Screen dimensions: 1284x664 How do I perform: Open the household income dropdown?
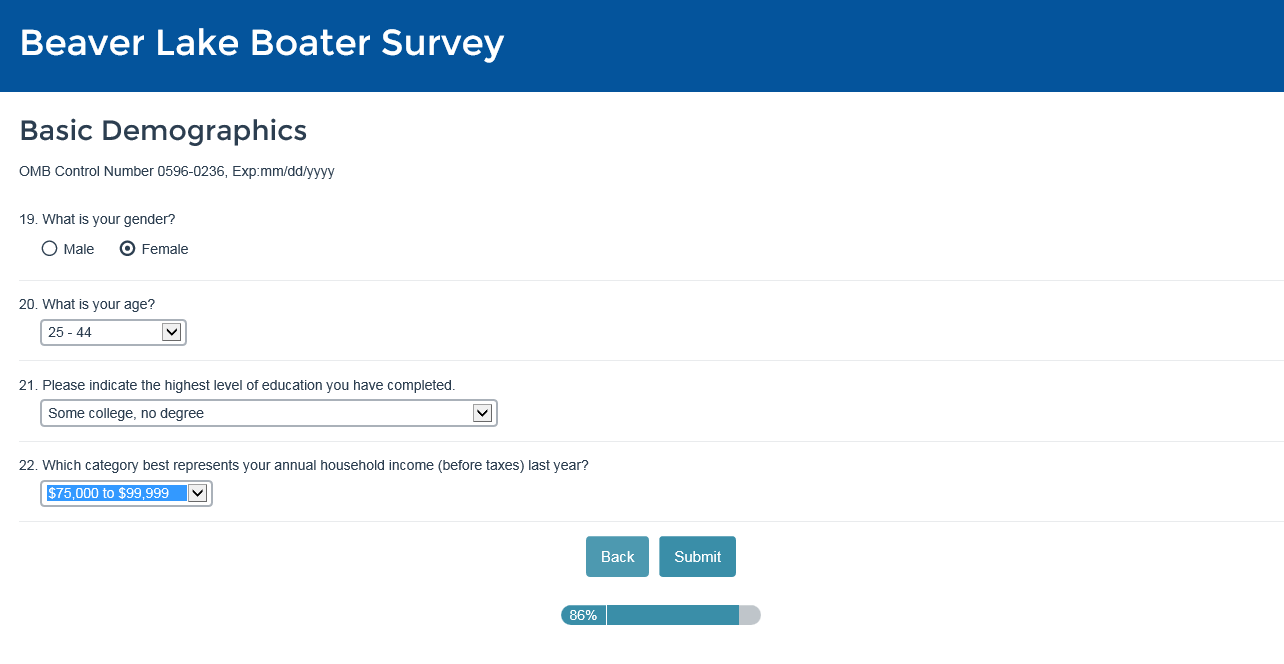(116, 493)
